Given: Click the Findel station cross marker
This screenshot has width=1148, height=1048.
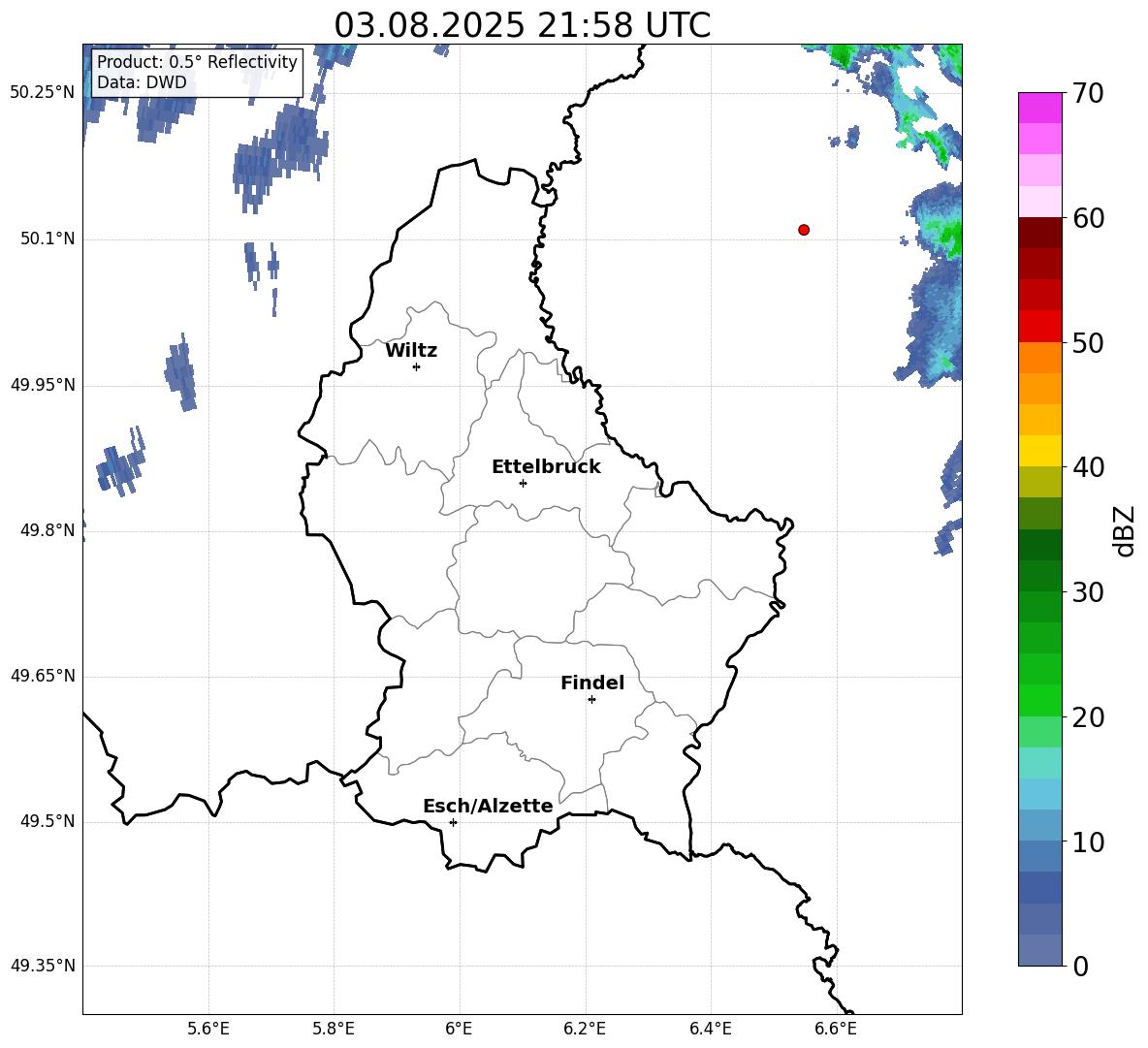Looking at the screenshot, I should point(591,700).
